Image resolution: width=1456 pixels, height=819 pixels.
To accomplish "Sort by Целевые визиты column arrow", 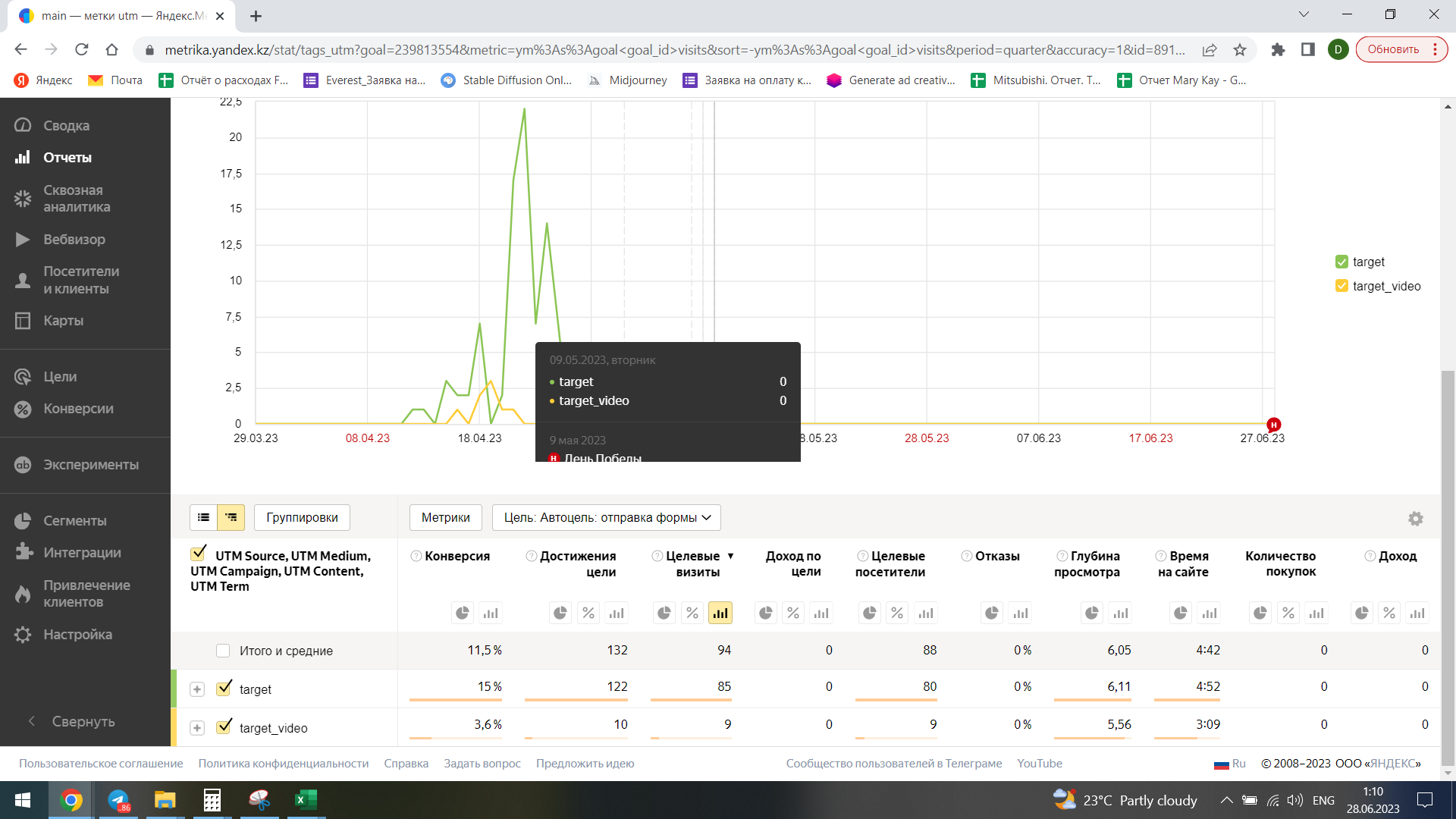I will pos(731,557).
